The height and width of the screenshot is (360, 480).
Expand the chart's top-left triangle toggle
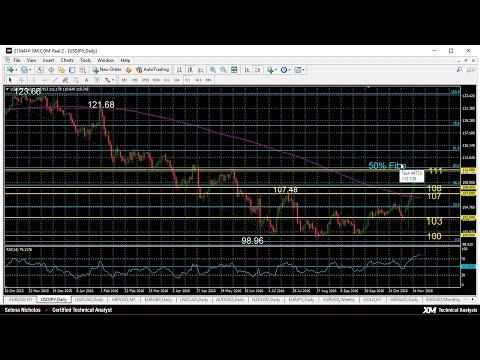pyautogui.click(x=7, y=89)
